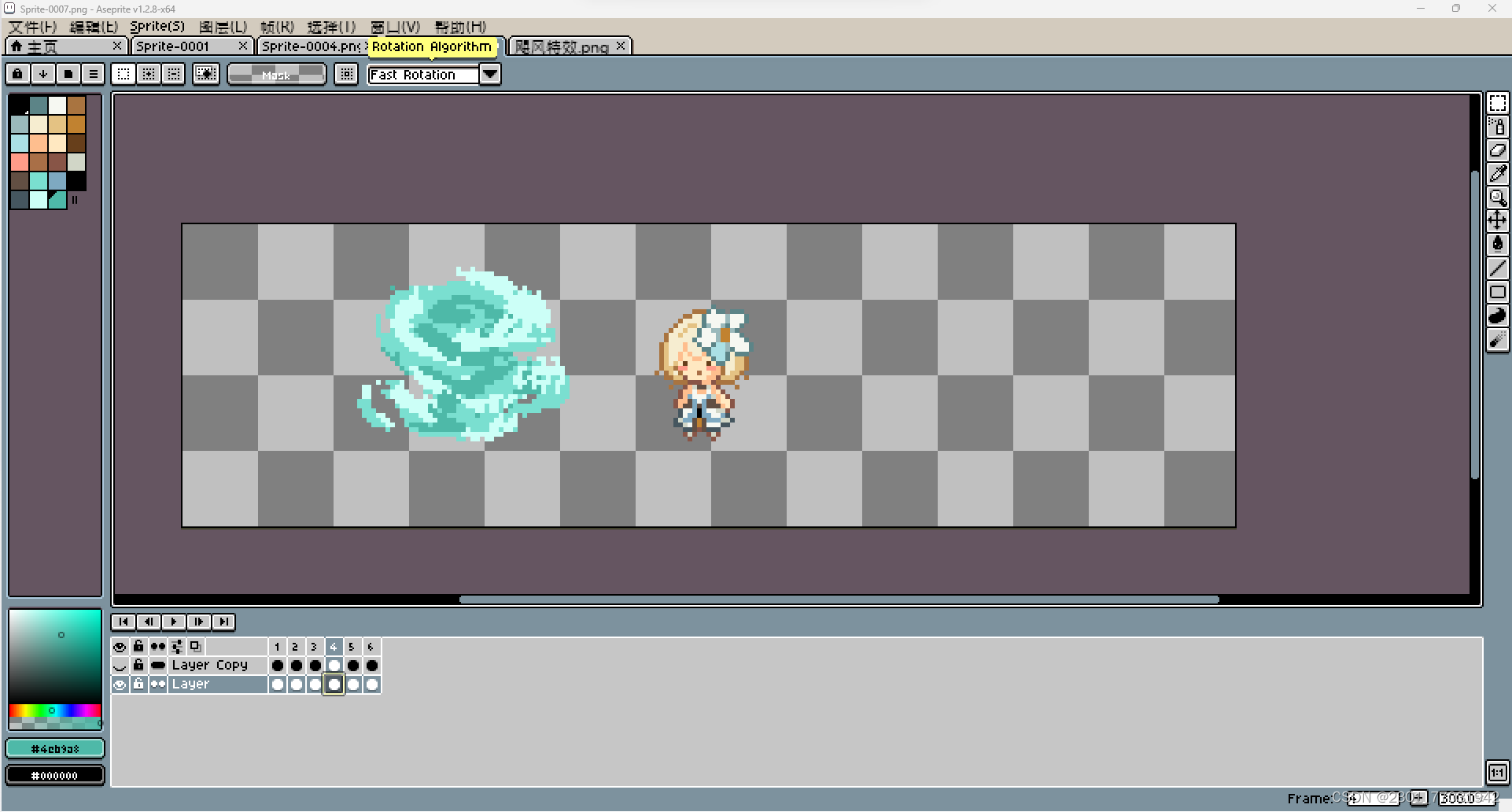
Task: Select the Eraser tool
Action: coord(1497,150)
